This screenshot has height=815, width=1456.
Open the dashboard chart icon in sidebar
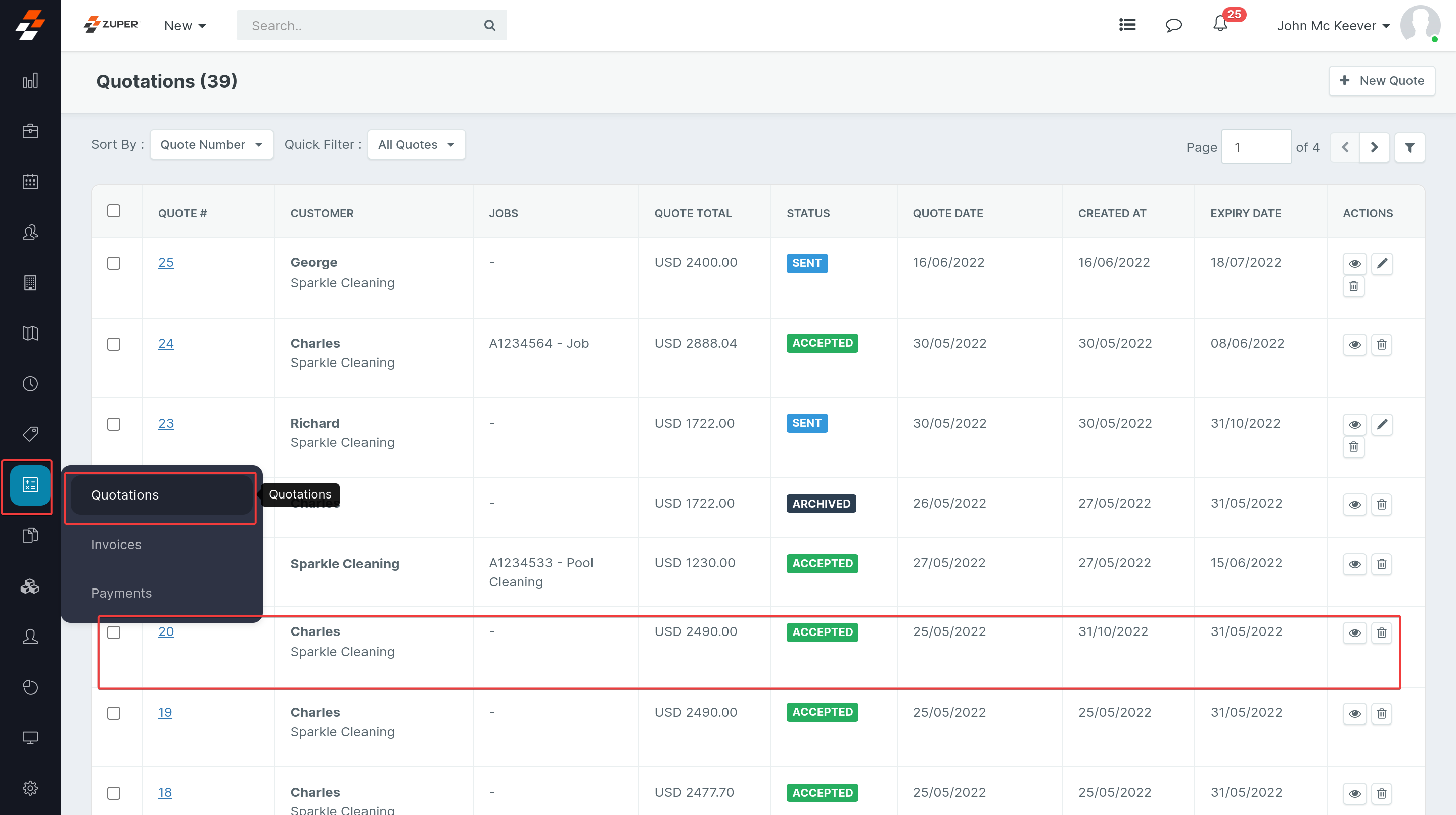(x=30, y=81)
